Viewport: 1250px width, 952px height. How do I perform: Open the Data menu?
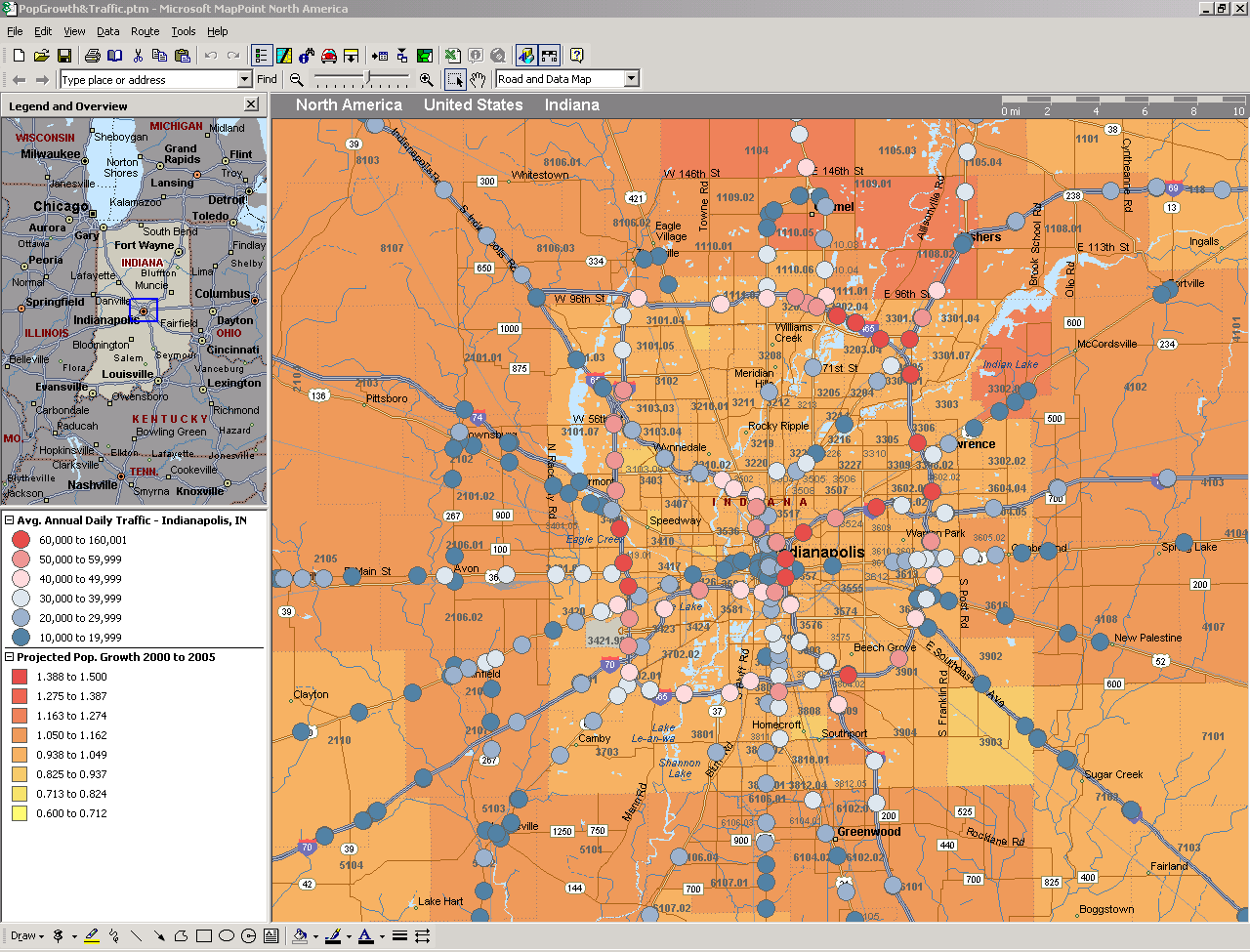107,31
